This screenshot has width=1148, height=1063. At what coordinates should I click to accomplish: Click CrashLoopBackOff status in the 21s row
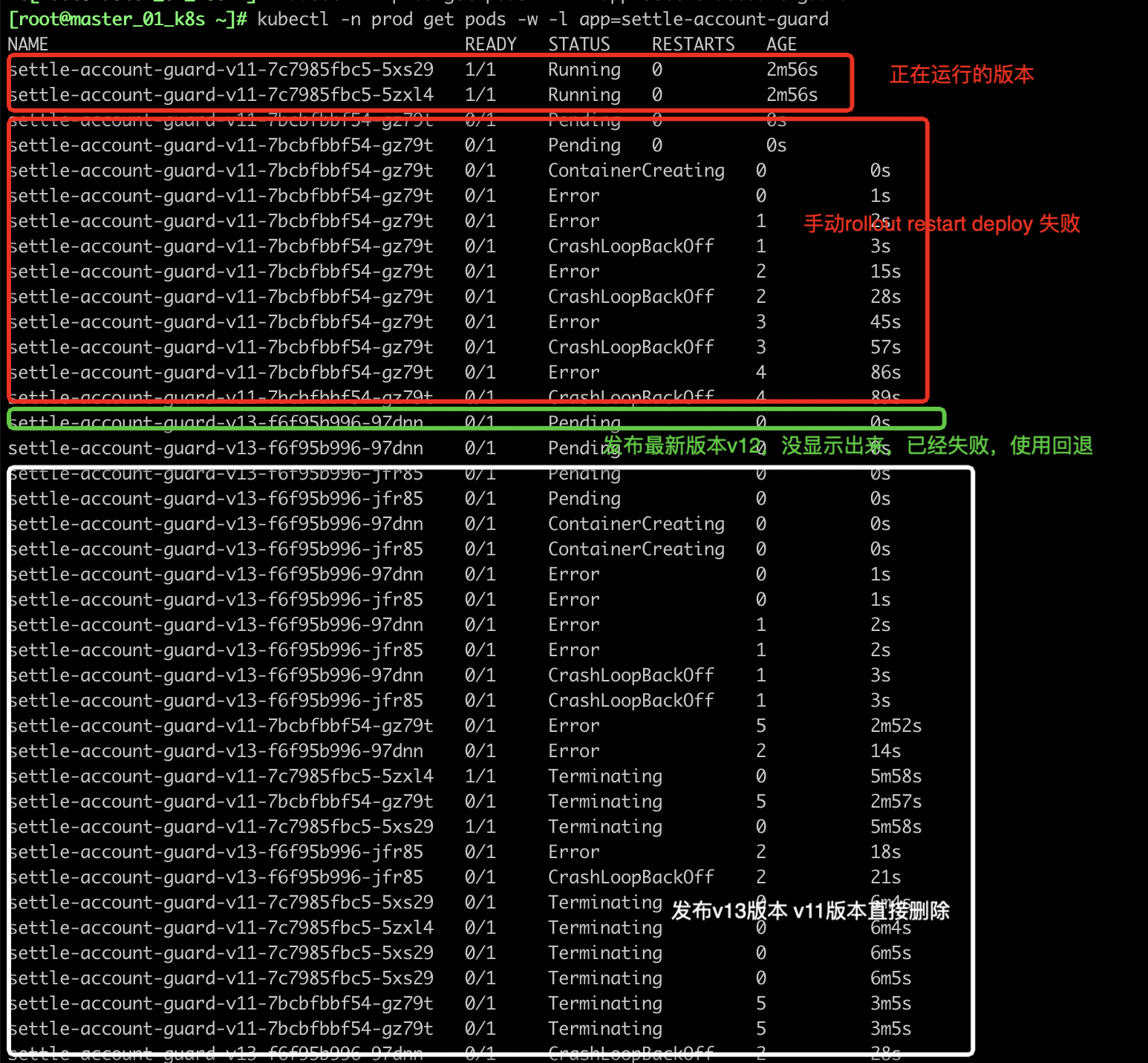[631, 877]
